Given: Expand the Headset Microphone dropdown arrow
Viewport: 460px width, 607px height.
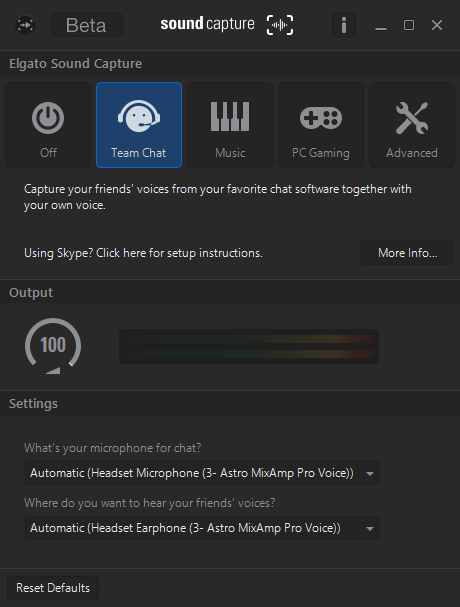Looking at the screenshot, I should coord(370,473).
